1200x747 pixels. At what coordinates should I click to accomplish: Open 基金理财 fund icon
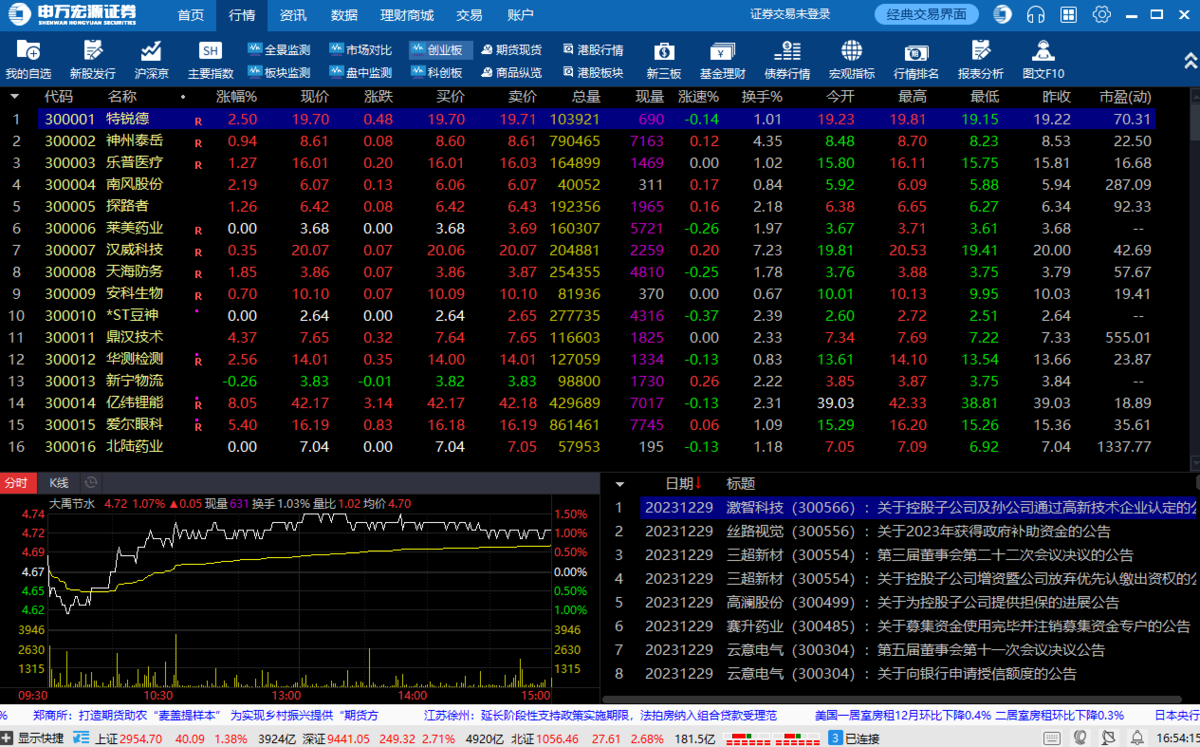click(x=722, y=60)
